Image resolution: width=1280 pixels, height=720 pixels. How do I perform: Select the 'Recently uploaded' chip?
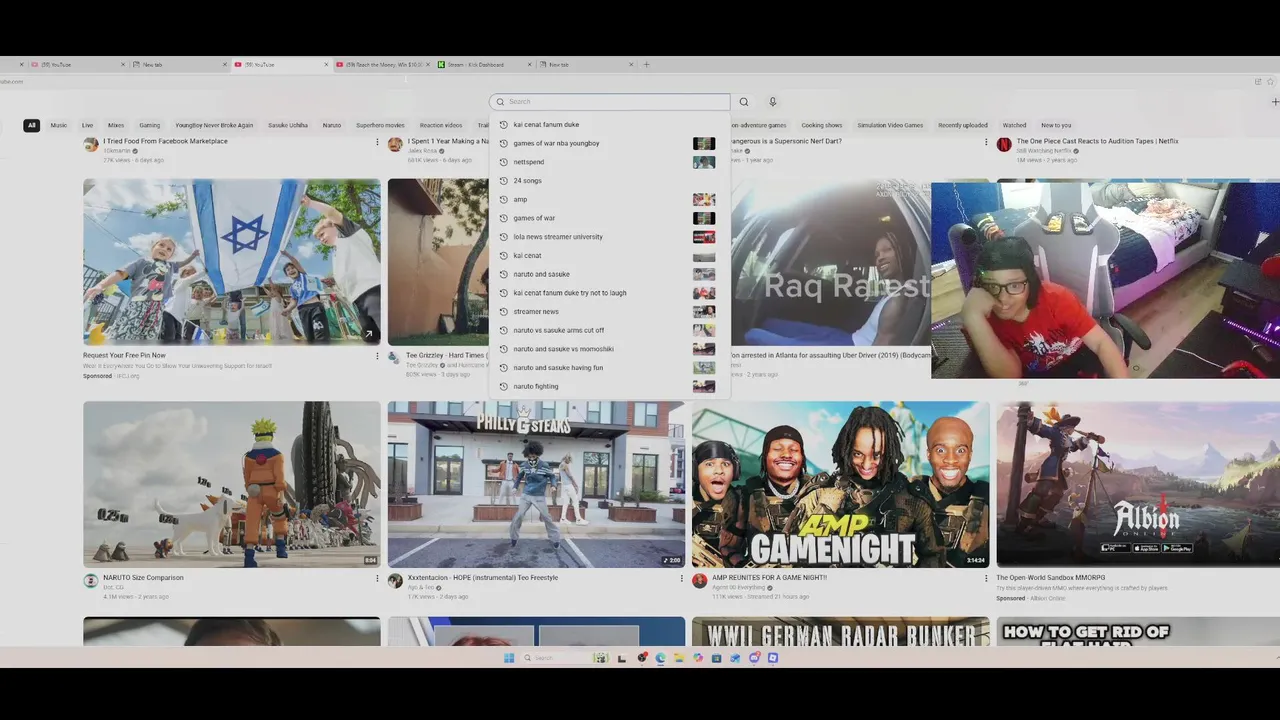coord(963,125)
